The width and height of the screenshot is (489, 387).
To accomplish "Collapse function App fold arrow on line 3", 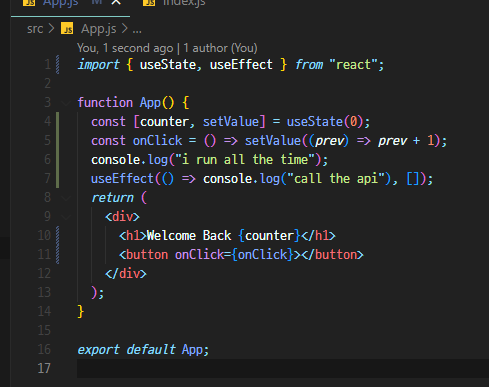I will 66,103.
